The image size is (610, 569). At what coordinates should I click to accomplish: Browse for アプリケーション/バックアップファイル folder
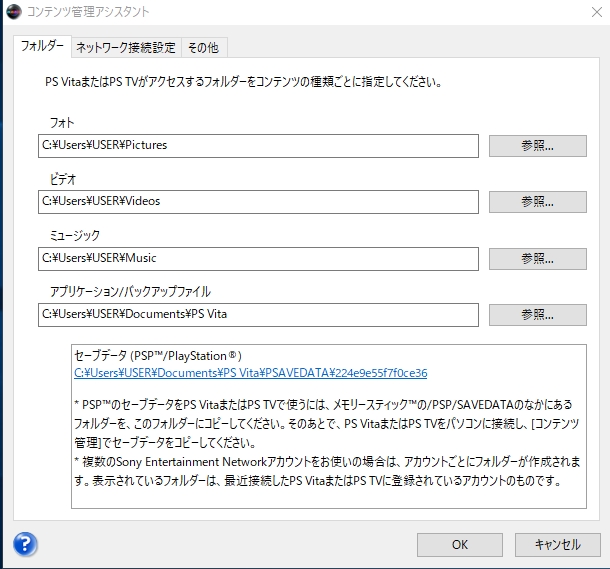(x=538, y=315)
